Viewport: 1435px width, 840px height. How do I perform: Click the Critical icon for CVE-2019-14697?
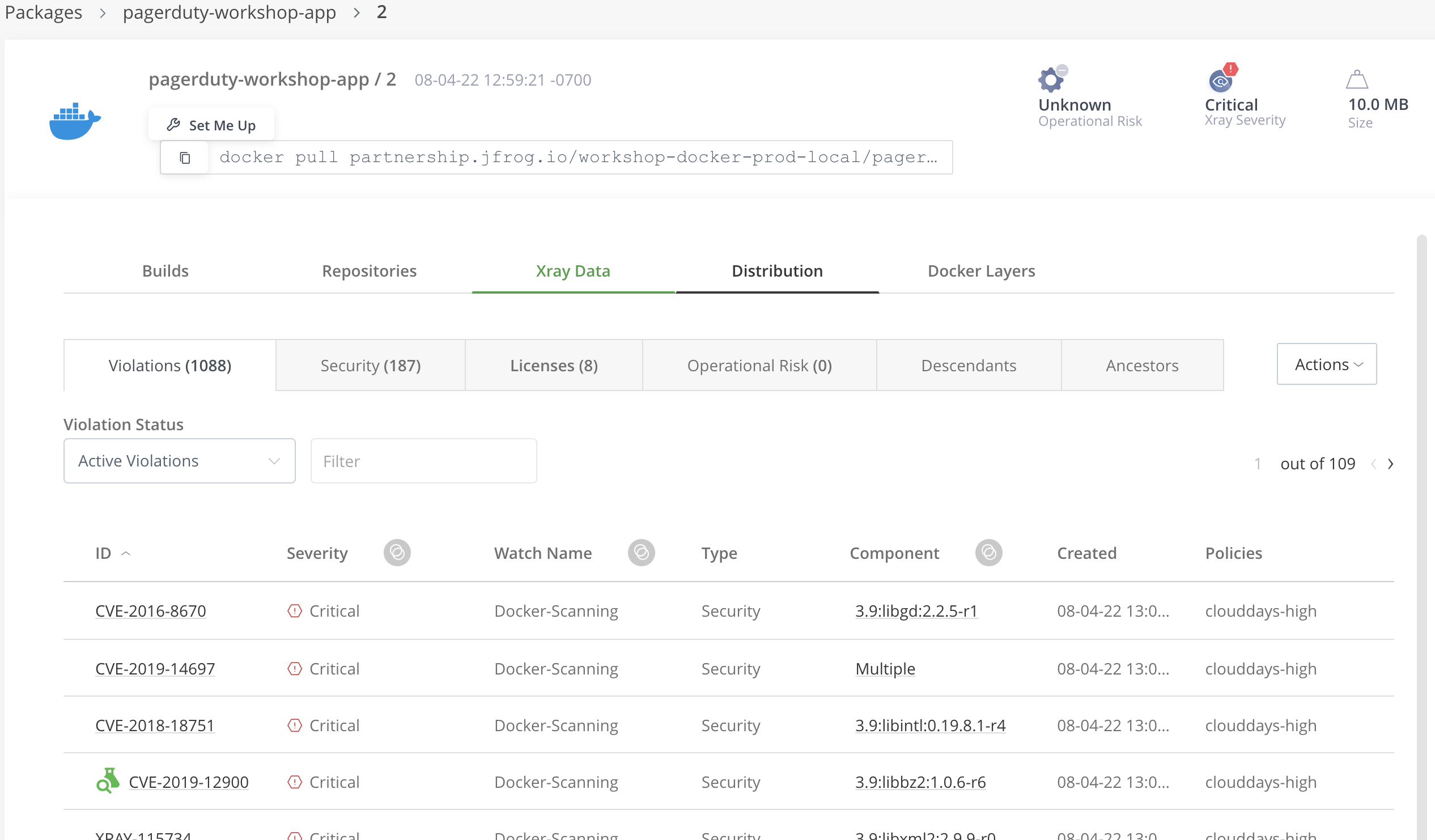[x=294, y=668]
